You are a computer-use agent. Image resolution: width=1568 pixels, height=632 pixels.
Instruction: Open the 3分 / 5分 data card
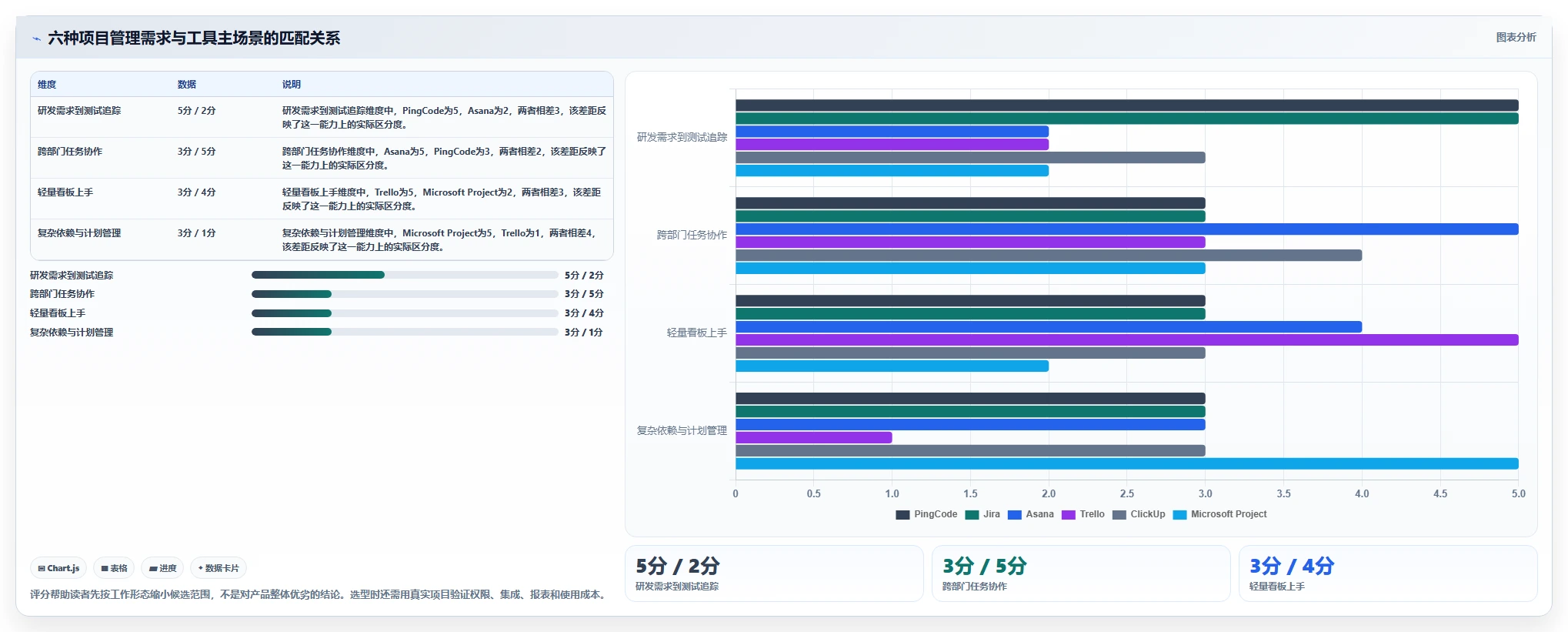tap(1081, 573)
